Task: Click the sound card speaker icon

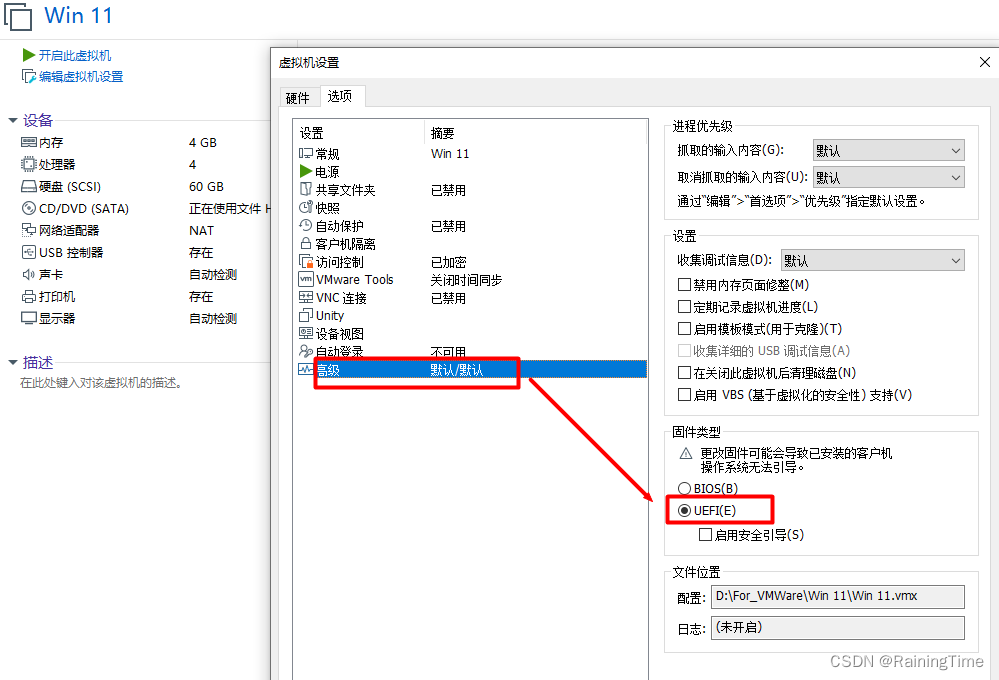Action: 29,275
